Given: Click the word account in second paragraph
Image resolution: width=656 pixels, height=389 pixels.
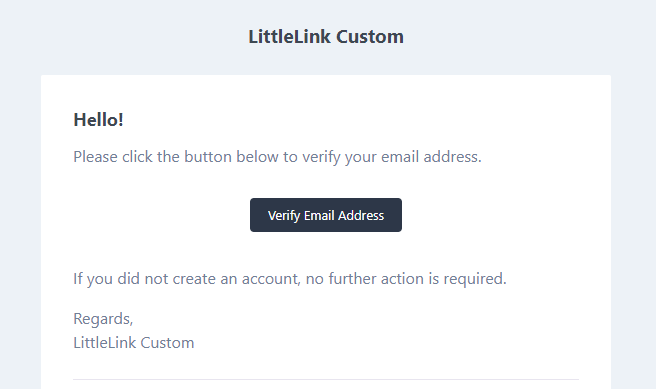Looking at the screenshot, I should 271,279.
